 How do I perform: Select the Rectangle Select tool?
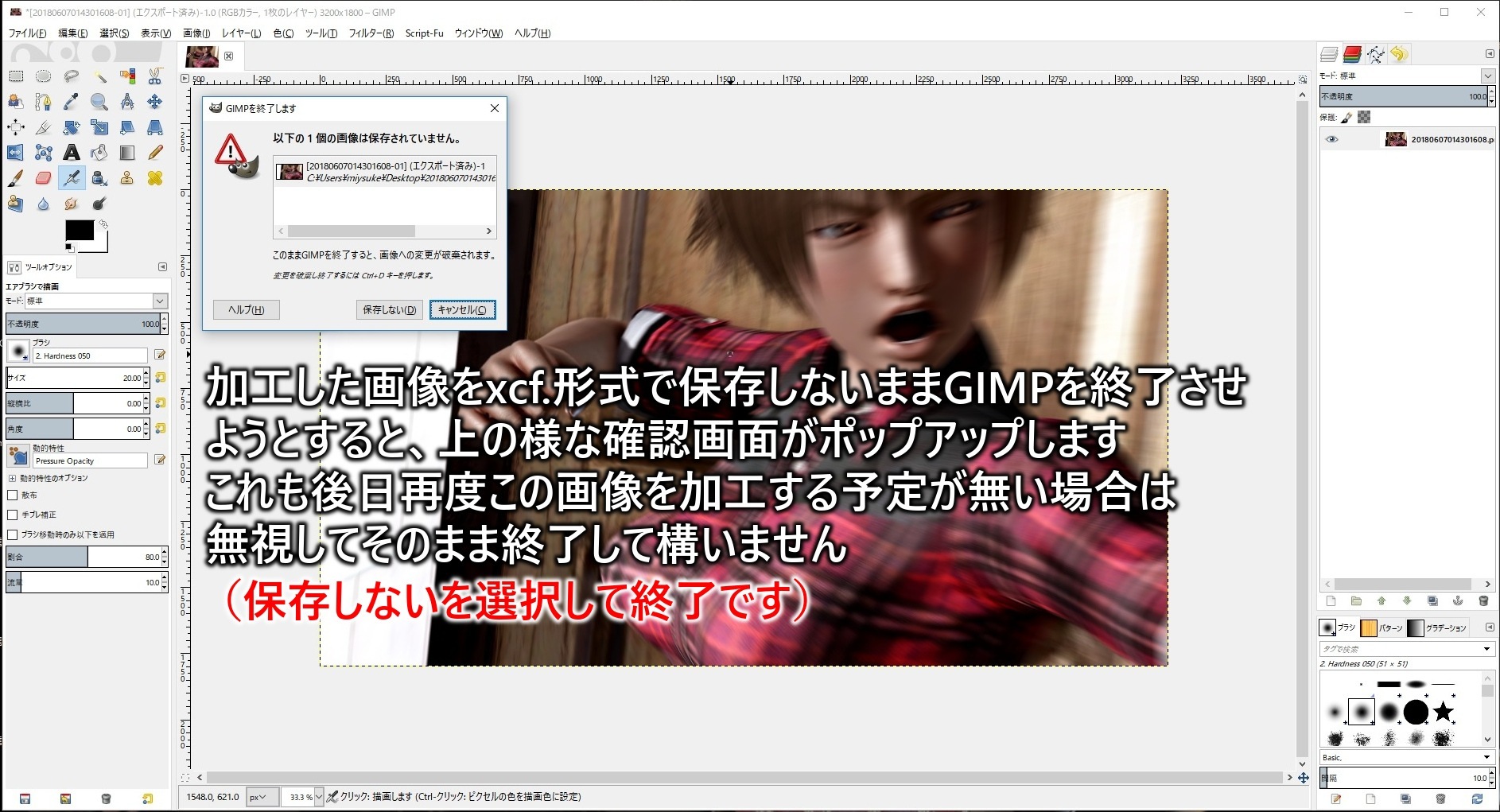pyautogui.click(x=16, y=76)
